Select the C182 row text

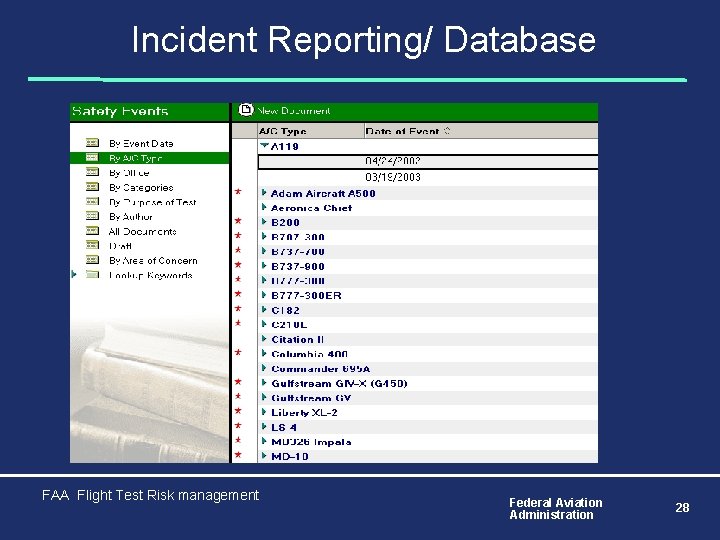(x=285, y=310)
